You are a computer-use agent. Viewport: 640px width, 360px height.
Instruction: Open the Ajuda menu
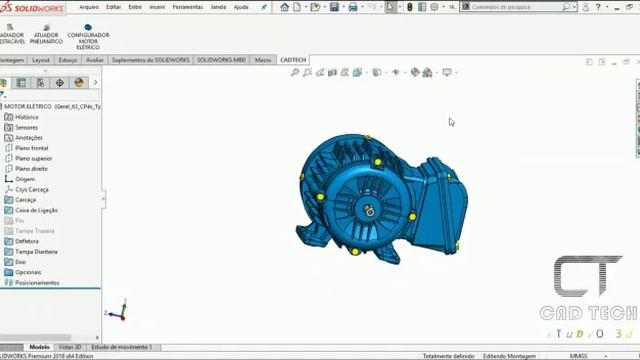(241, 7)
